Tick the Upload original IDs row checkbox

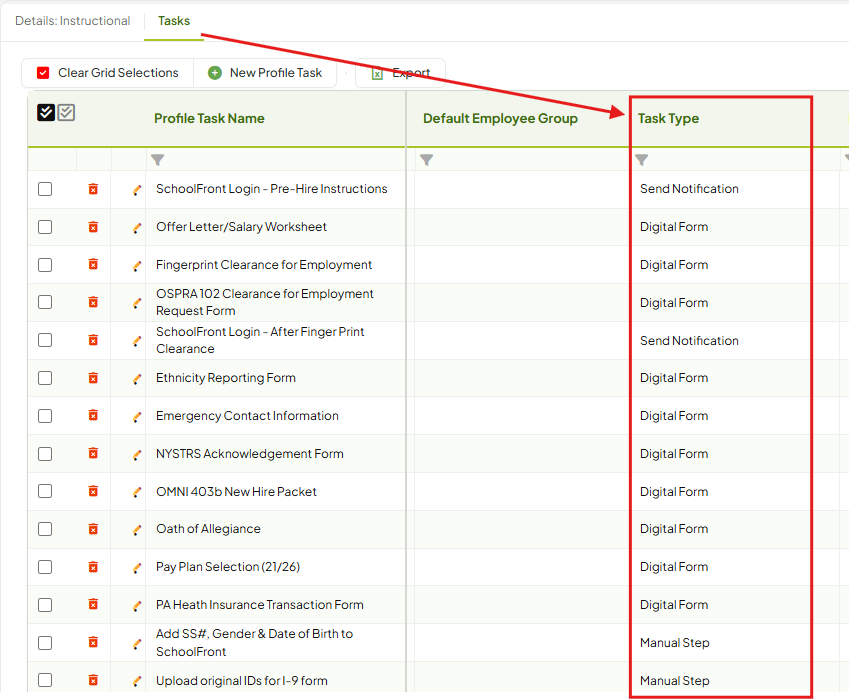(x=45, y=680)
